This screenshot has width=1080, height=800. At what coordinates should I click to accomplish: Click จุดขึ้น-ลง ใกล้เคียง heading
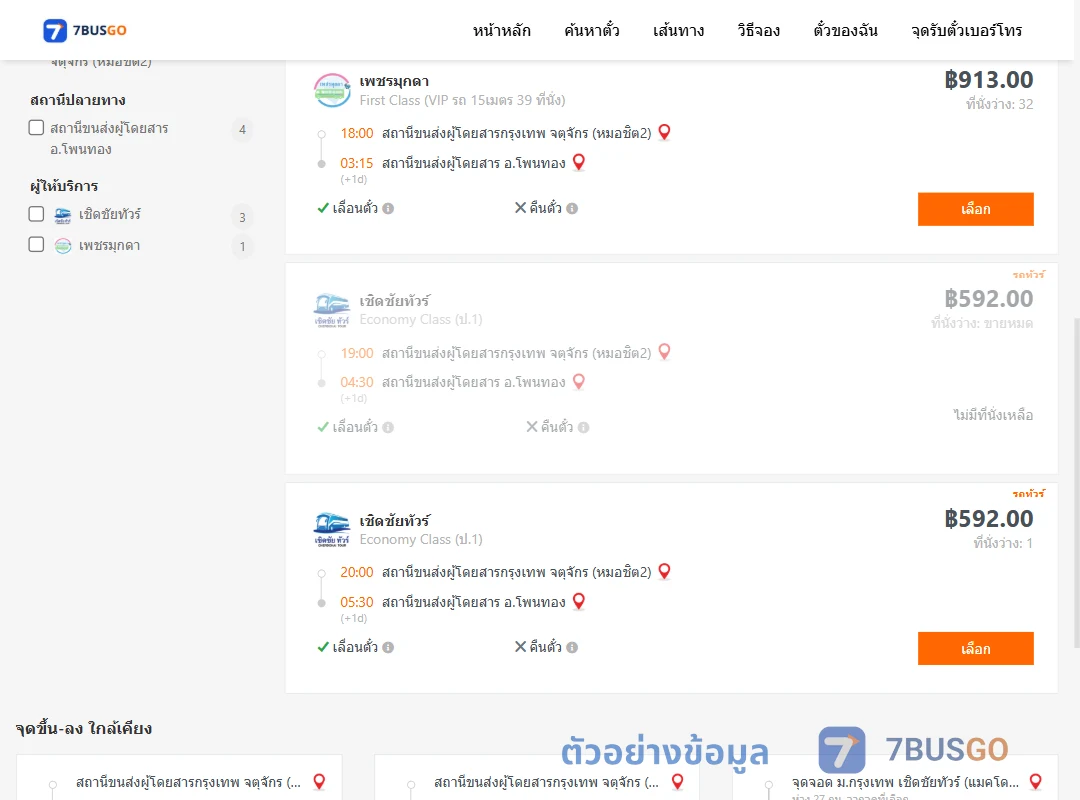(84, 728)
